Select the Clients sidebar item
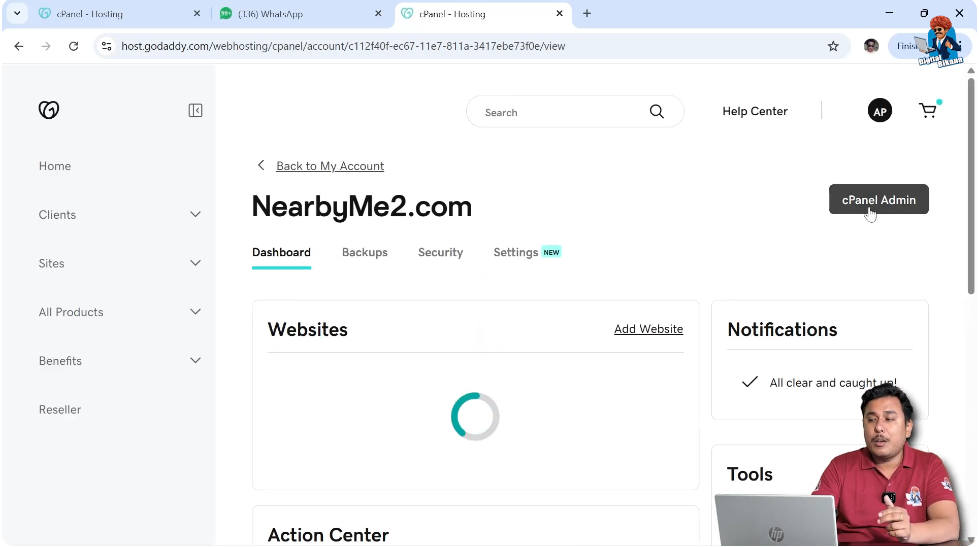This screenshot has width=979, height=547. (57, 215)
